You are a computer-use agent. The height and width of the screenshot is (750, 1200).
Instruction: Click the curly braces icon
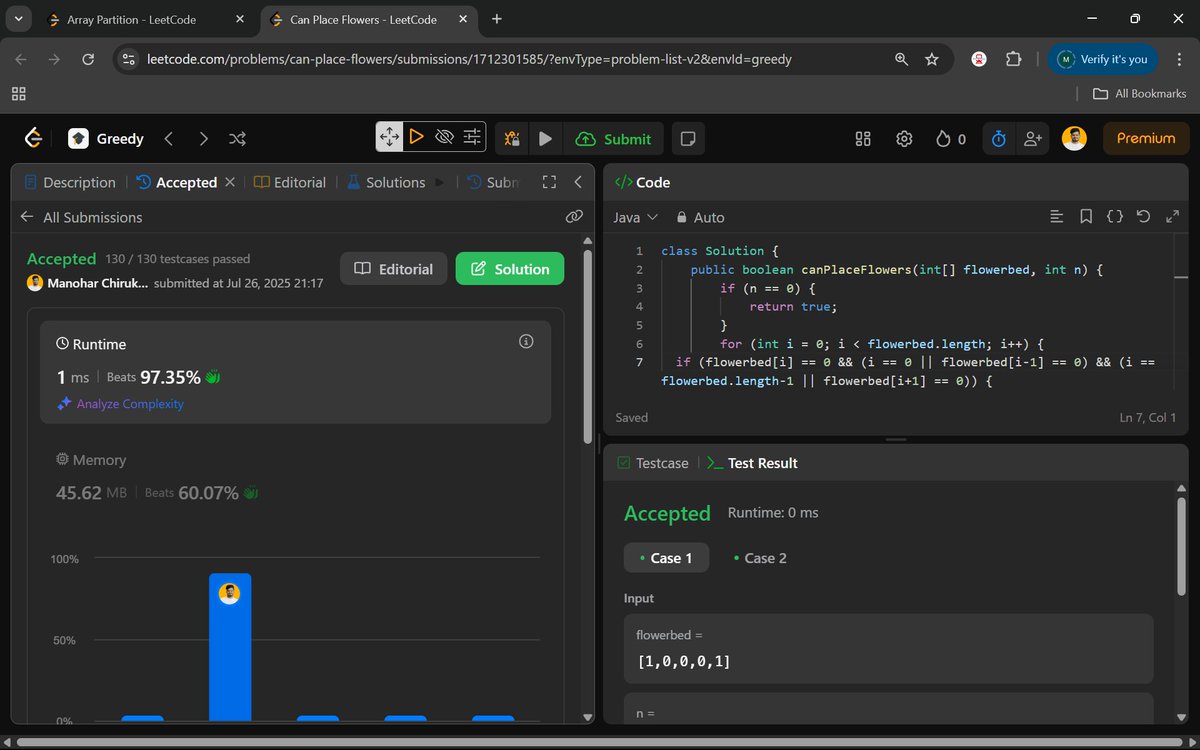coord(1115,216)
